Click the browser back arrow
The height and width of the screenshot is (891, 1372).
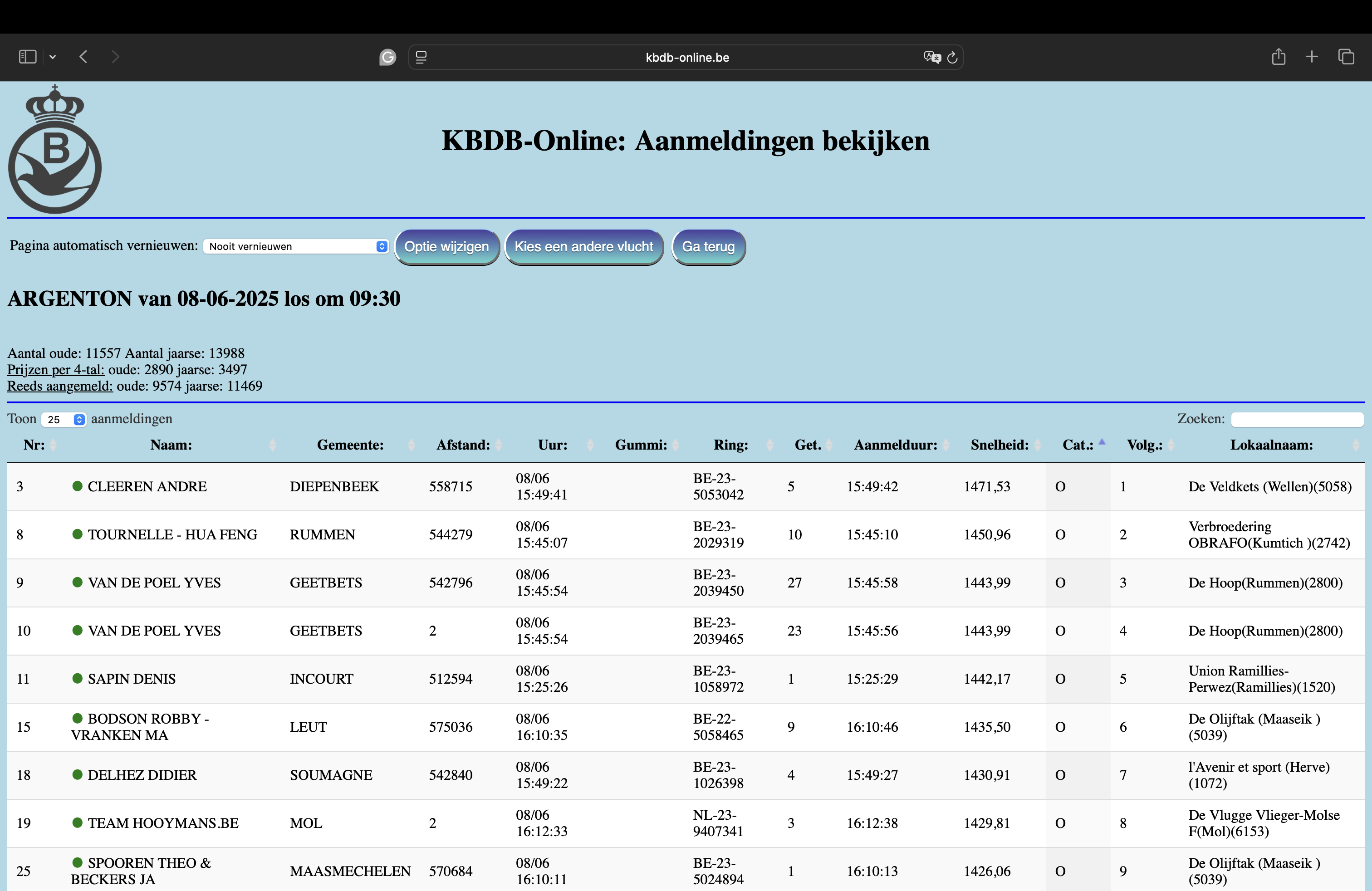[x=83, y=56]
